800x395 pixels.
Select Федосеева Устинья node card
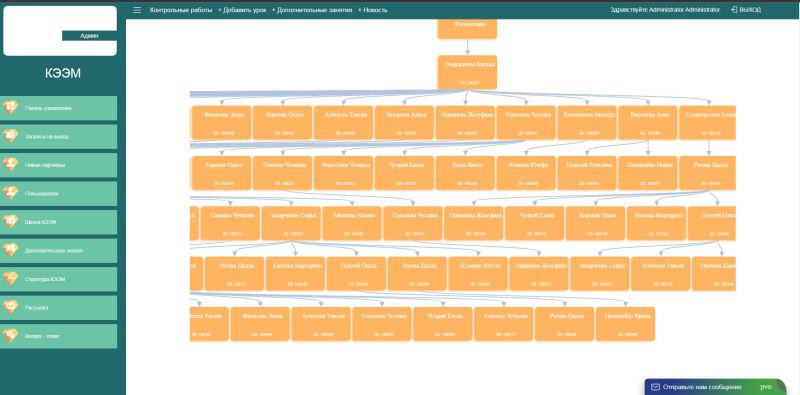click(x=343, y=173)
